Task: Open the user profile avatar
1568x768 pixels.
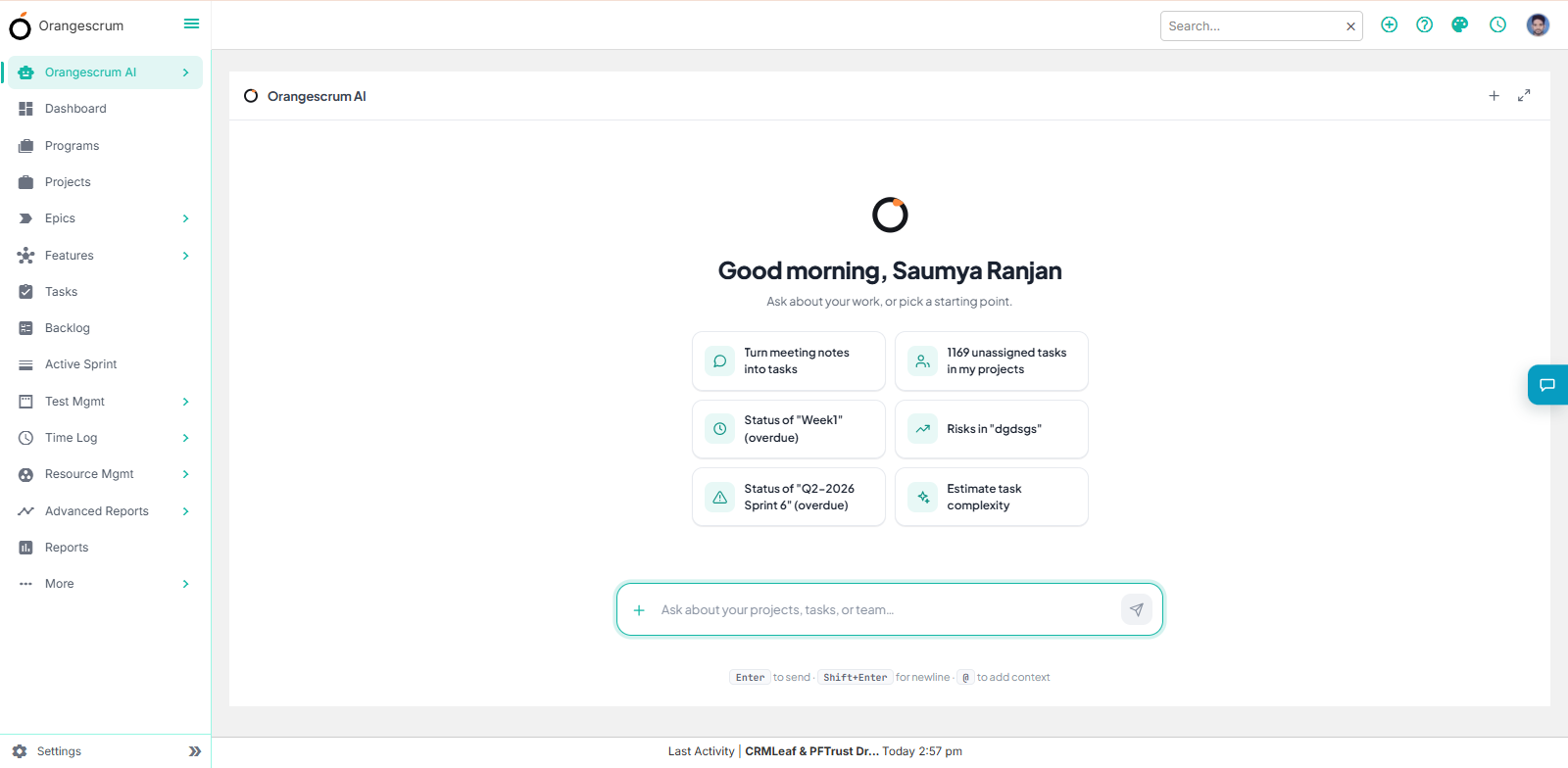Action: coord(1538,24)
